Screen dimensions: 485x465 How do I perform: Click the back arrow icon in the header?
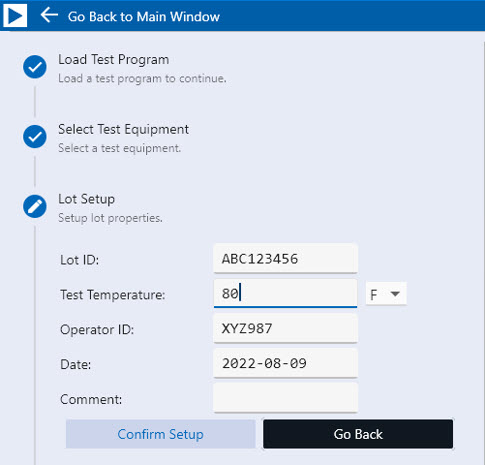click(49, 15)
